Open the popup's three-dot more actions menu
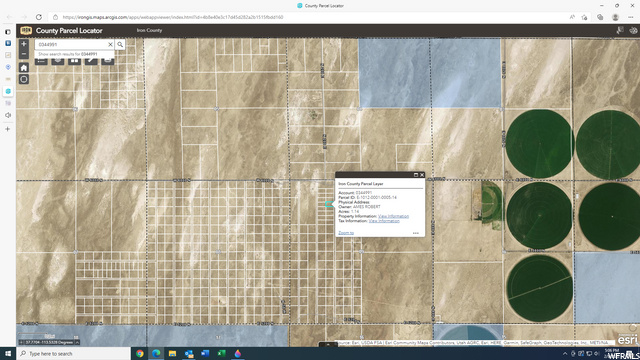Screen dimensions: 640x360 pyautogui.click(x=416, y=233)
